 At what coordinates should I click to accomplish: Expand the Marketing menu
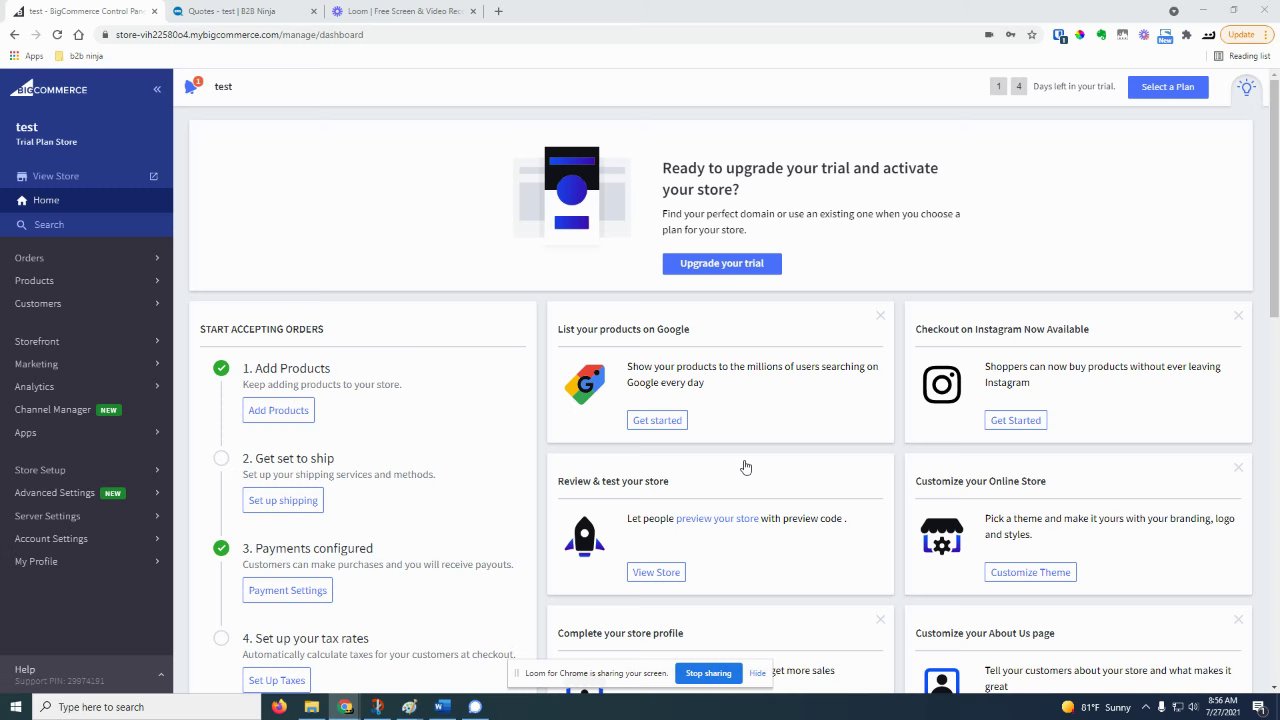[86, 364]
